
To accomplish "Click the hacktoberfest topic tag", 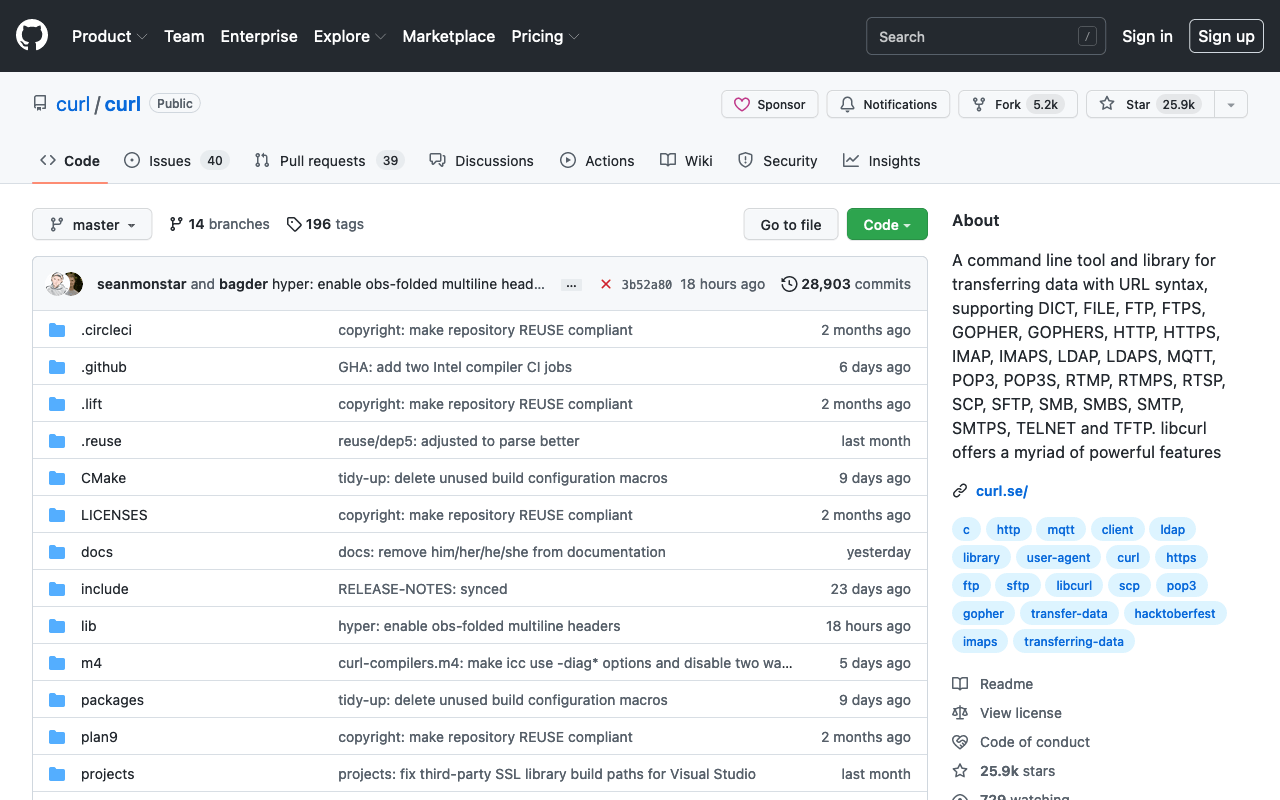I will point(1175,613).
